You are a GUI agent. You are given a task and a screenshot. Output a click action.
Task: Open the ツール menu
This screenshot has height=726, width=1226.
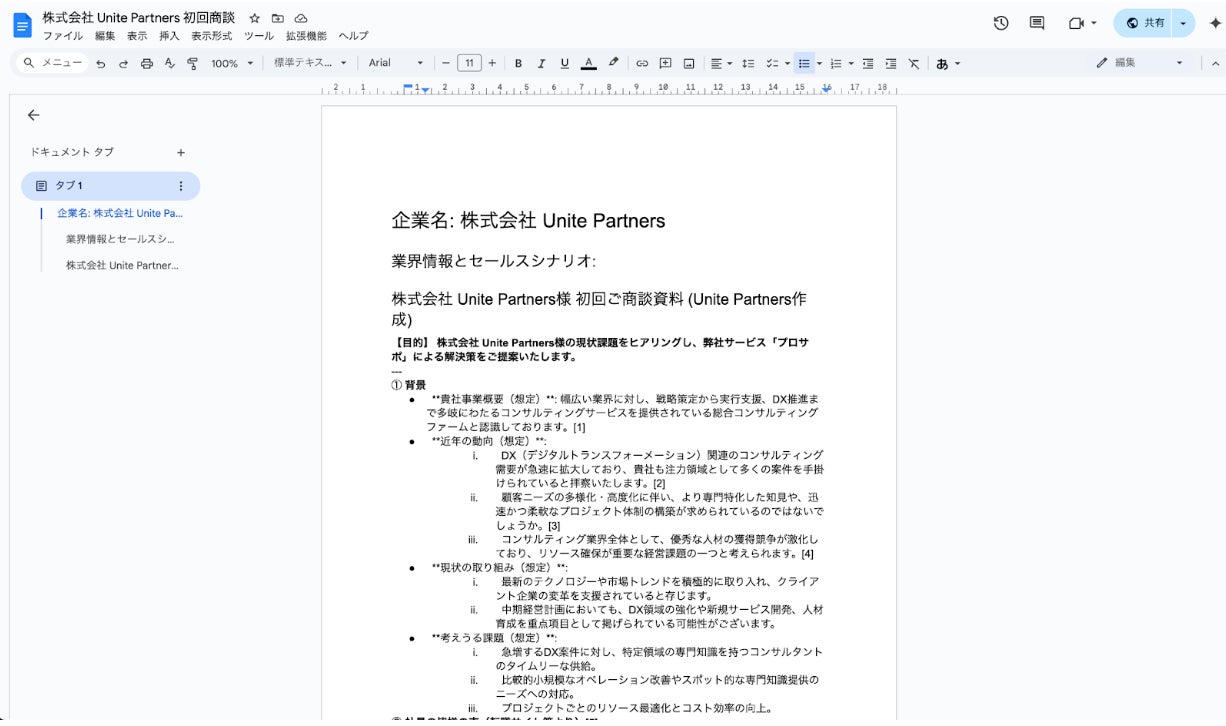[258, 36]
